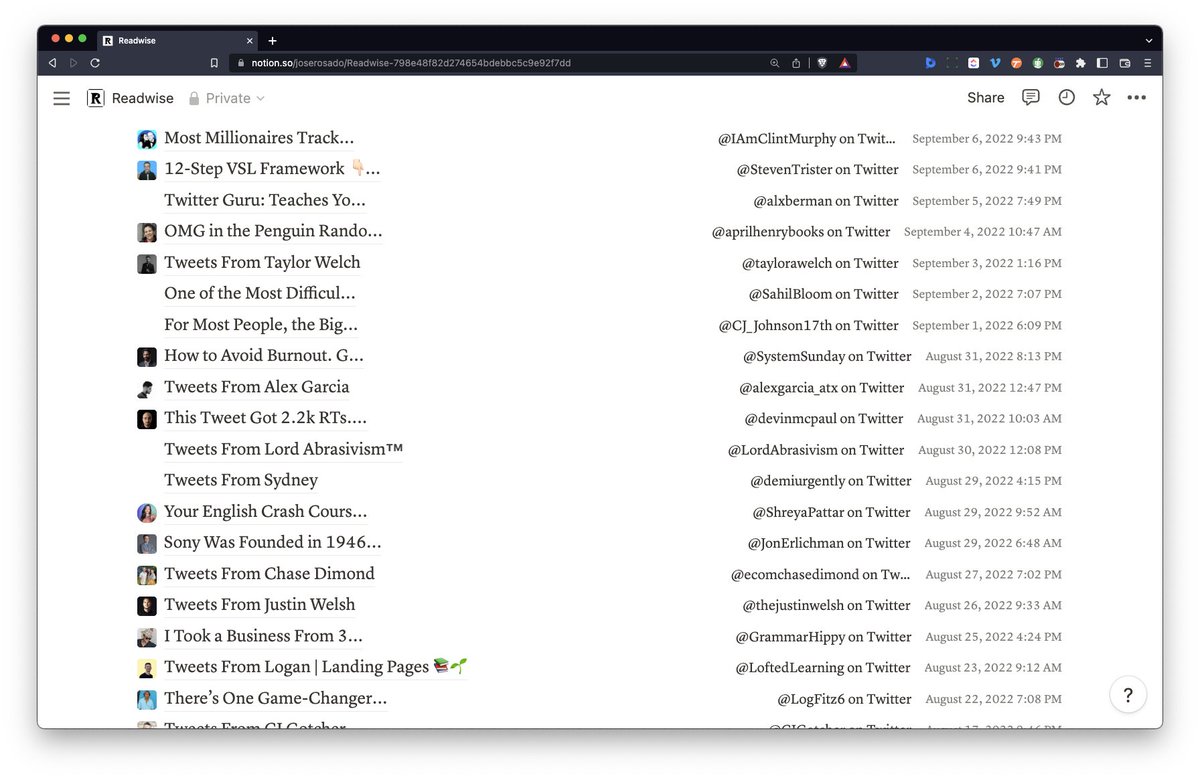Toggle the browser sidebar panel icon

point(1103,63)
